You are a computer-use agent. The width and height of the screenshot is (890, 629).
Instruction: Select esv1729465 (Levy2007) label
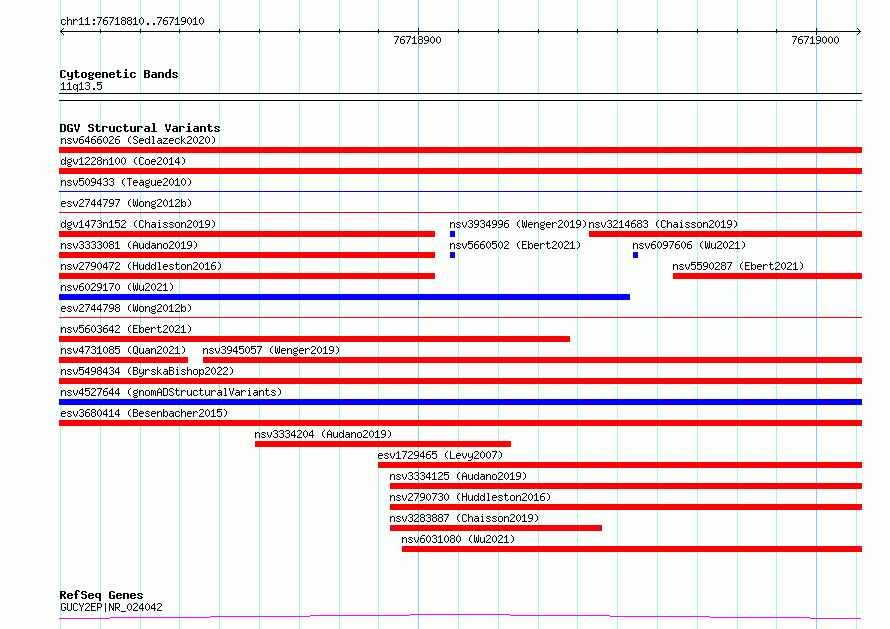pos(440,455)
